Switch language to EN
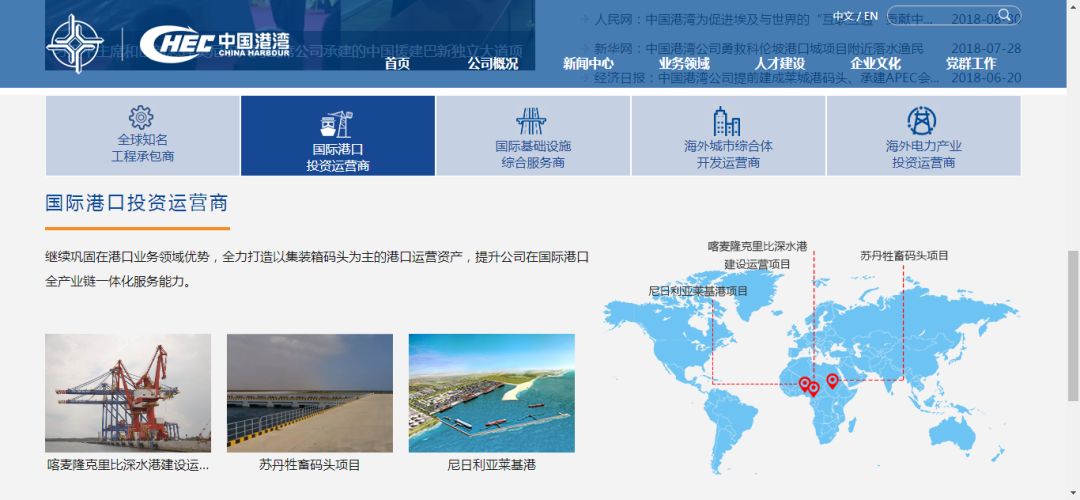The image size is (1080, 500). [871, 16]
